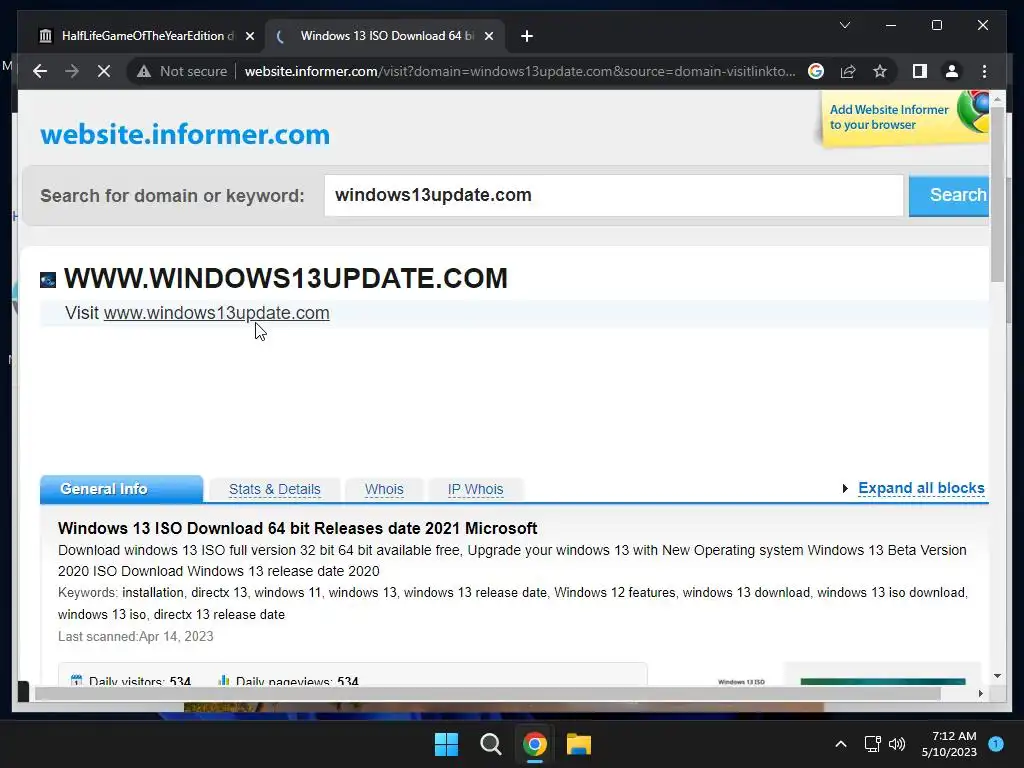
Task: Switch to Stats & Details tab
Action: coord(274,489)
